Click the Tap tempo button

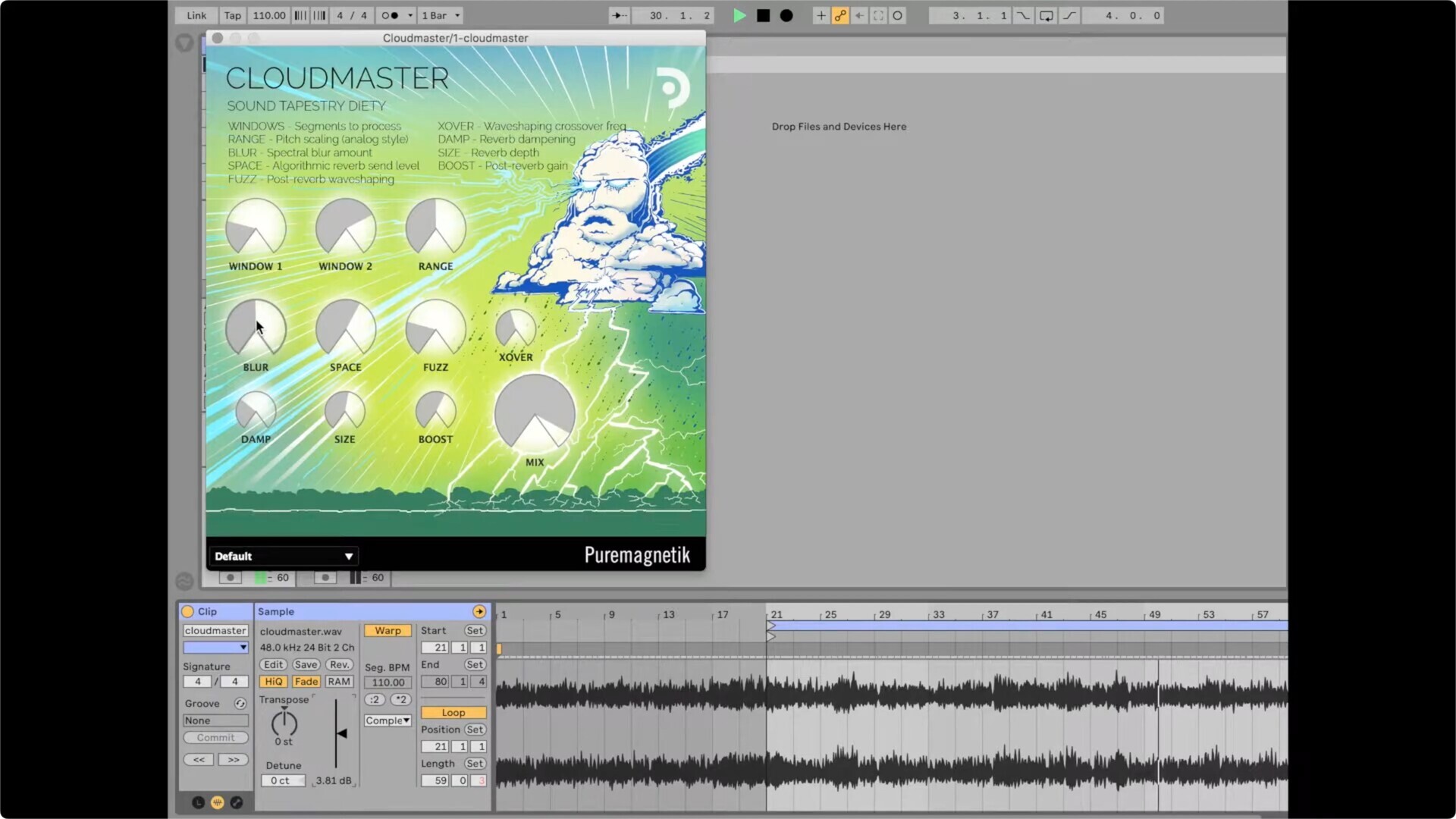(232, 15)
